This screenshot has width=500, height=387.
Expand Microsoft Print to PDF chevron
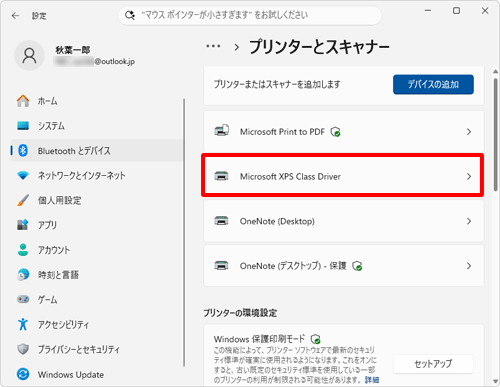[469, 132]
